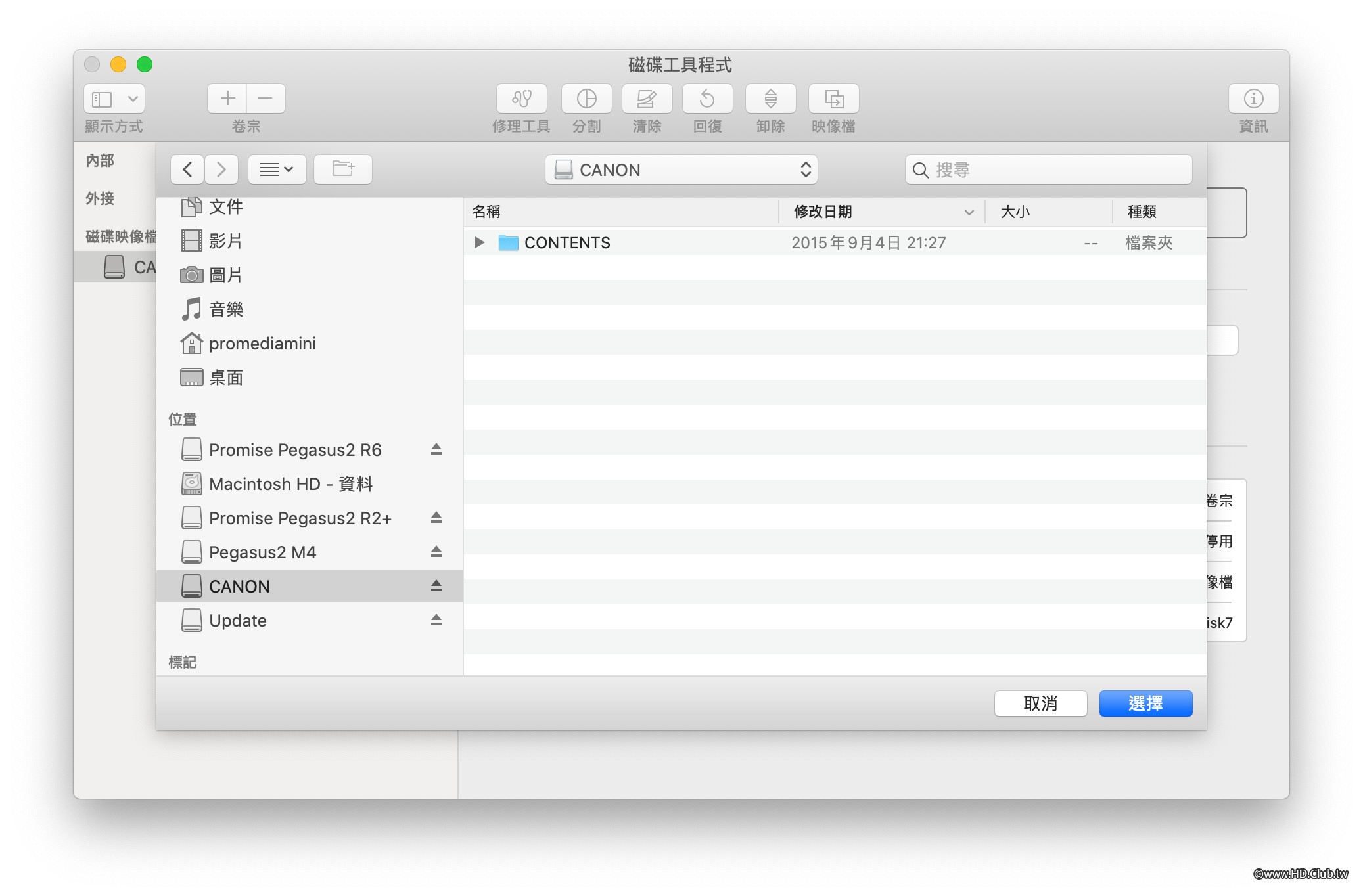Open the CANON location pop-up menu
Viewport: 1363px width, 896px height.
point(681,170)
